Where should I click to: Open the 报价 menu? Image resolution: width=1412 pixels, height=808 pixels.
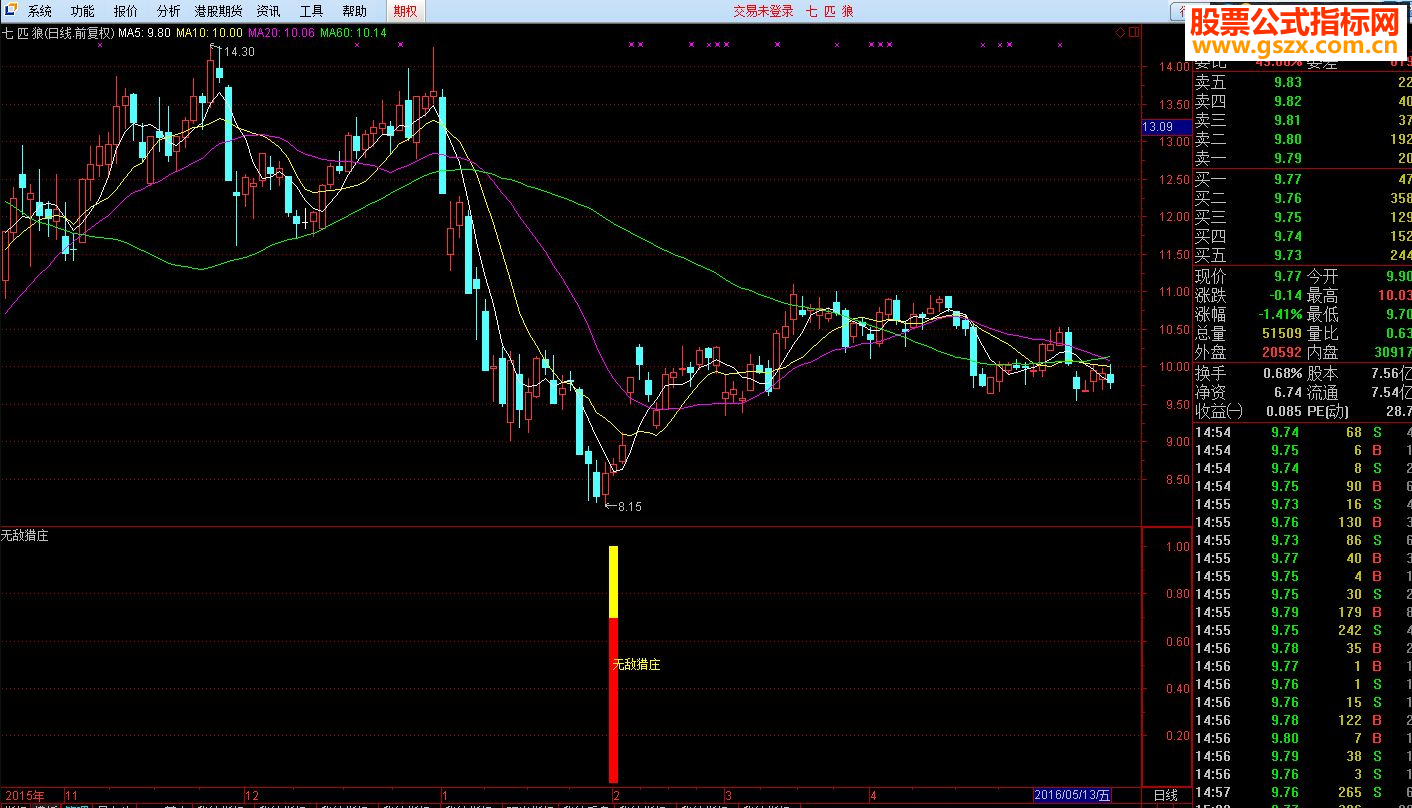pos(126,11)
